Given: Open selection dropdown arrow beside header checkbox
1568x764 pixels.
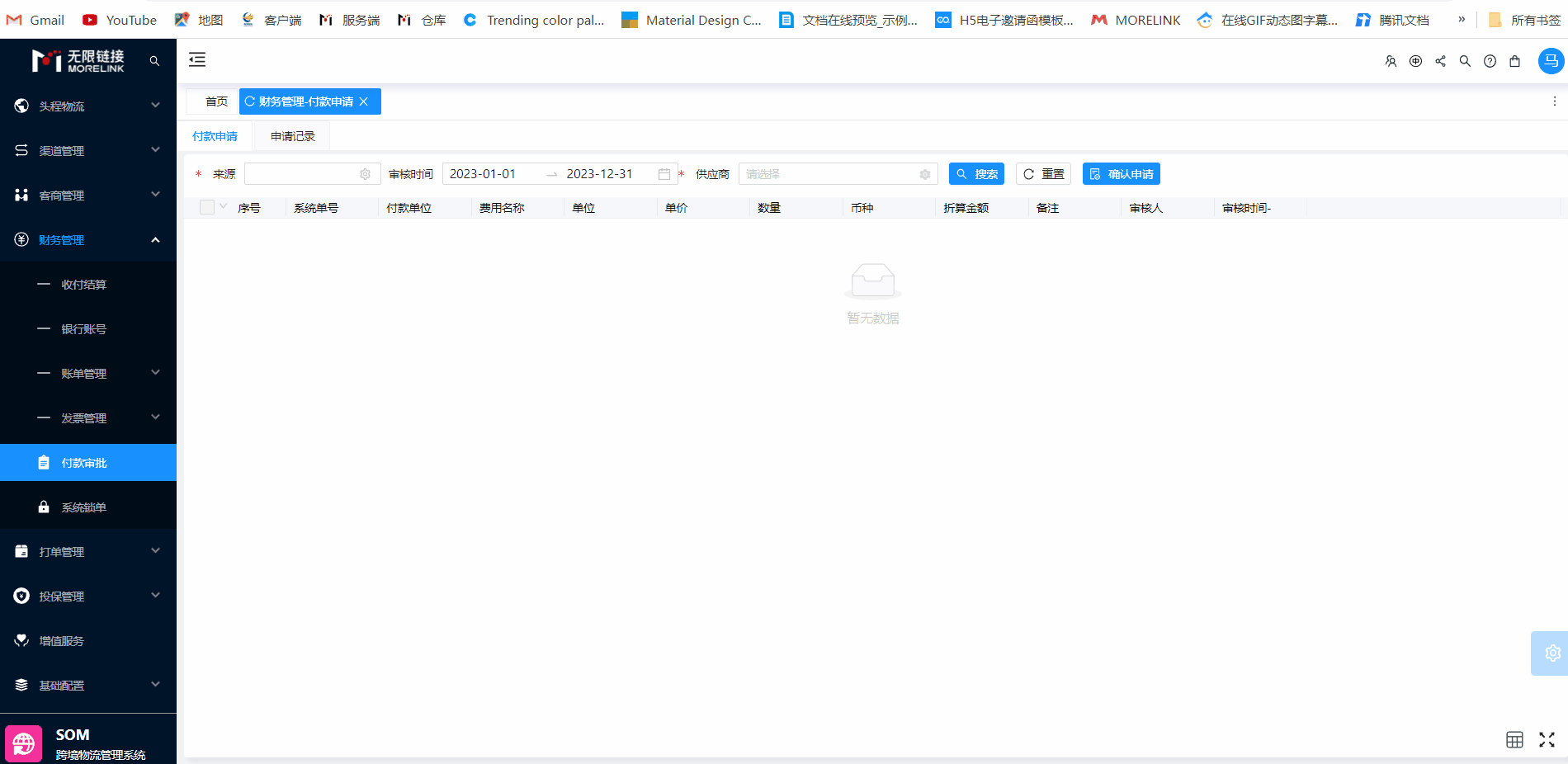Looking at the screenshot, I should [223, 206].
